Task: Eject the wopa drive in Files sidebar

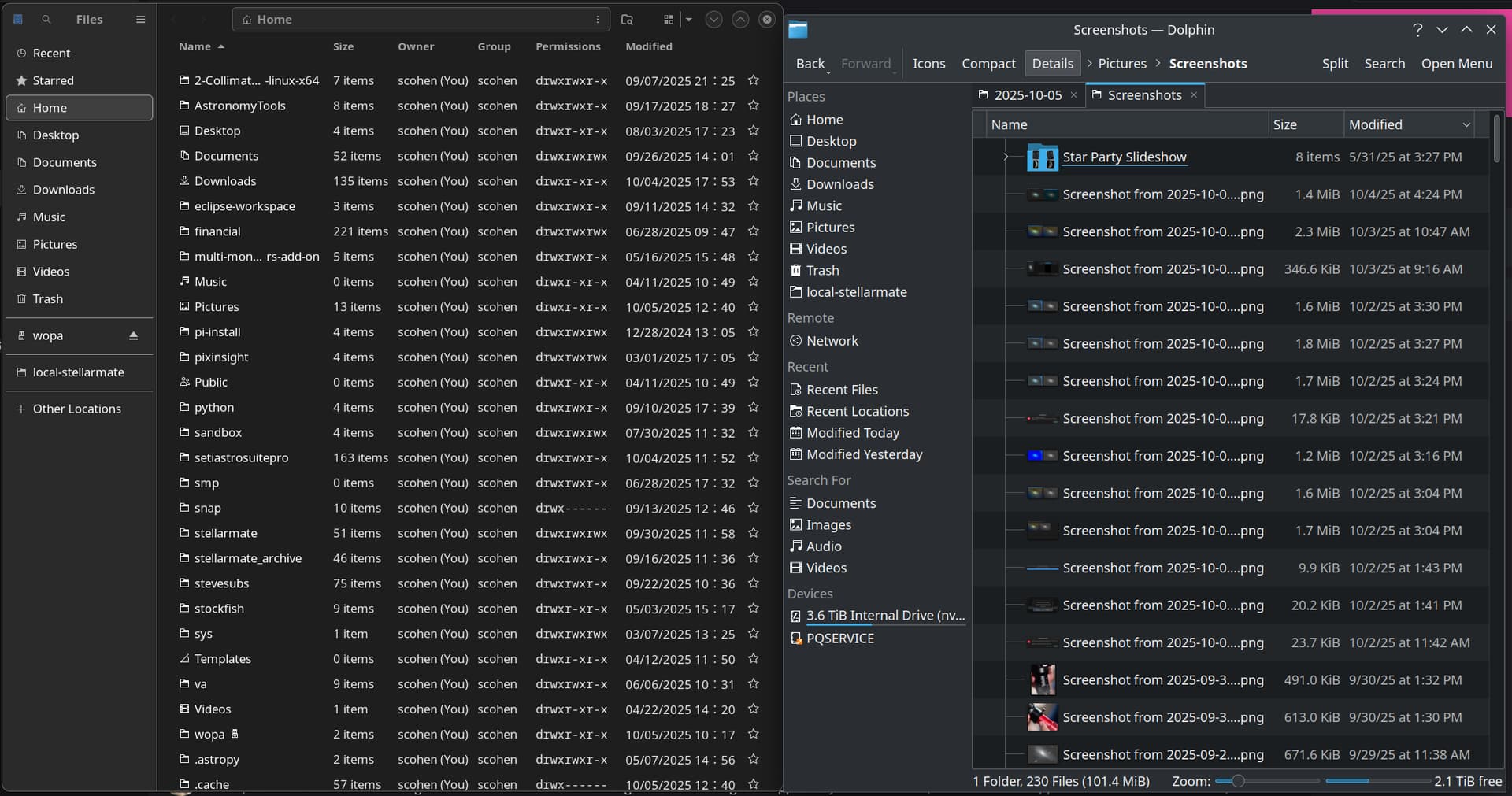Action: (133, 336)
